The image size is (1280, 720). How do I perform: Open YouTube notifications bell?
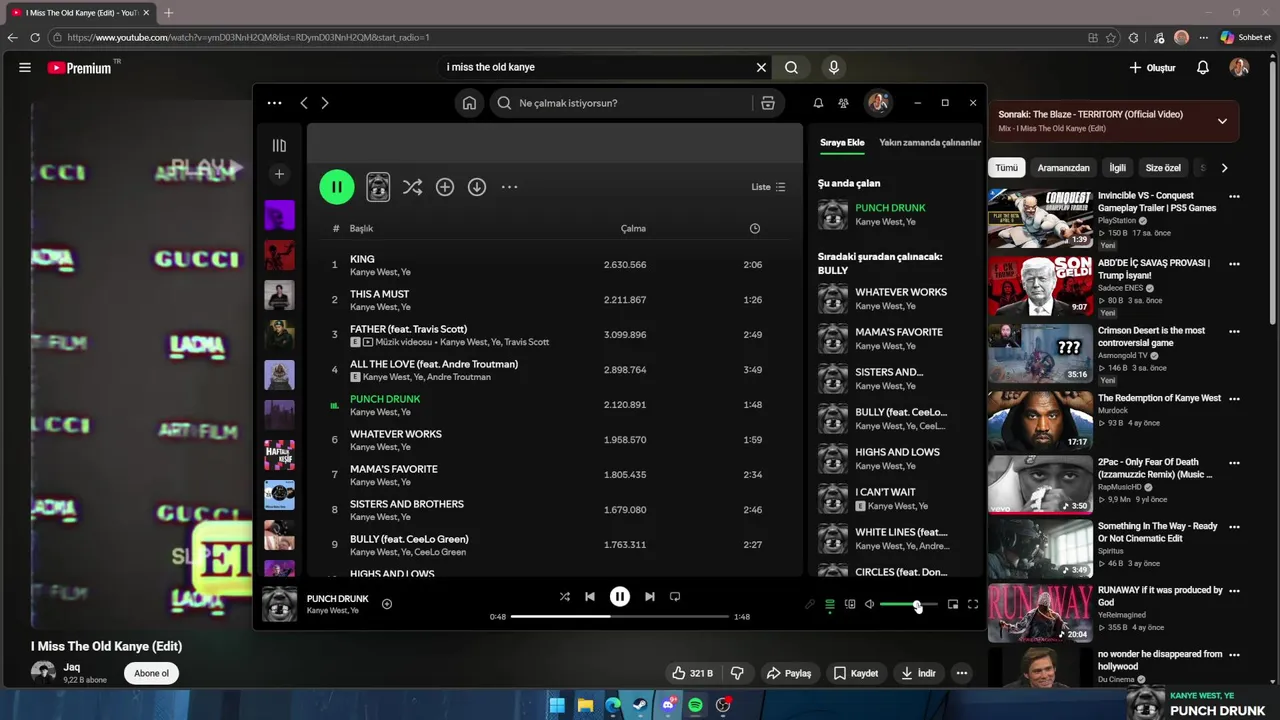click(x=1203, y=67)
